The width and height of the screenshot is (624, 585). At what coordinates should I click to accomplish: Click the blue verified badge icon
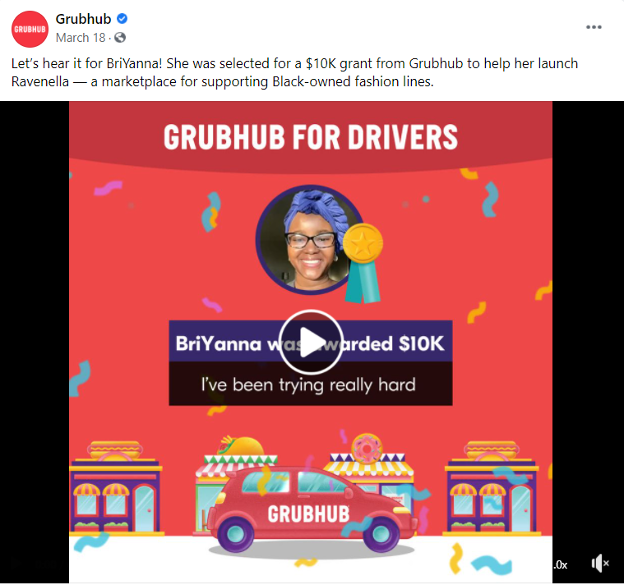tap(122, 18)
